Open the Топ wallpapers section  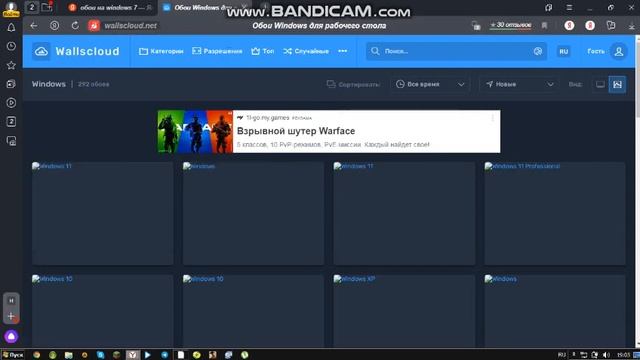coord(262,51)
